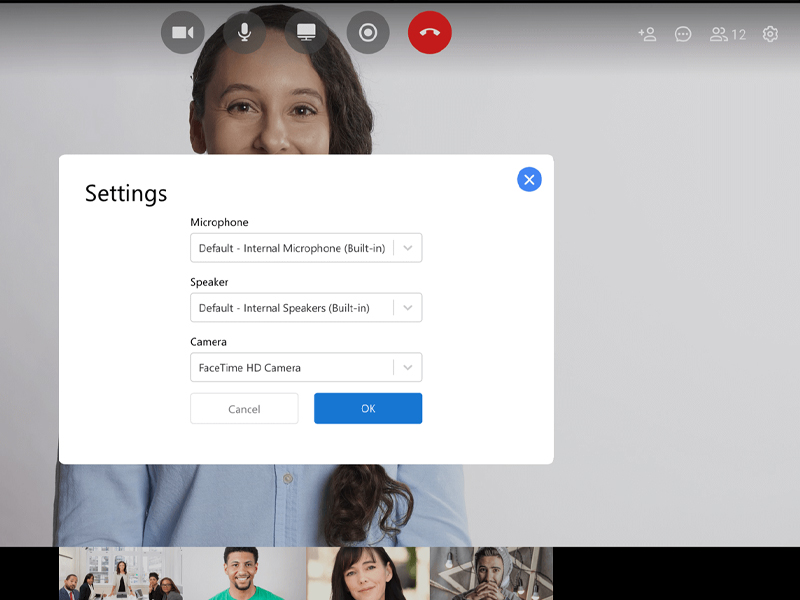The width and height of the screenshot is (800, 600).
Task: Click the Speaker label
Action: [209, 282]
